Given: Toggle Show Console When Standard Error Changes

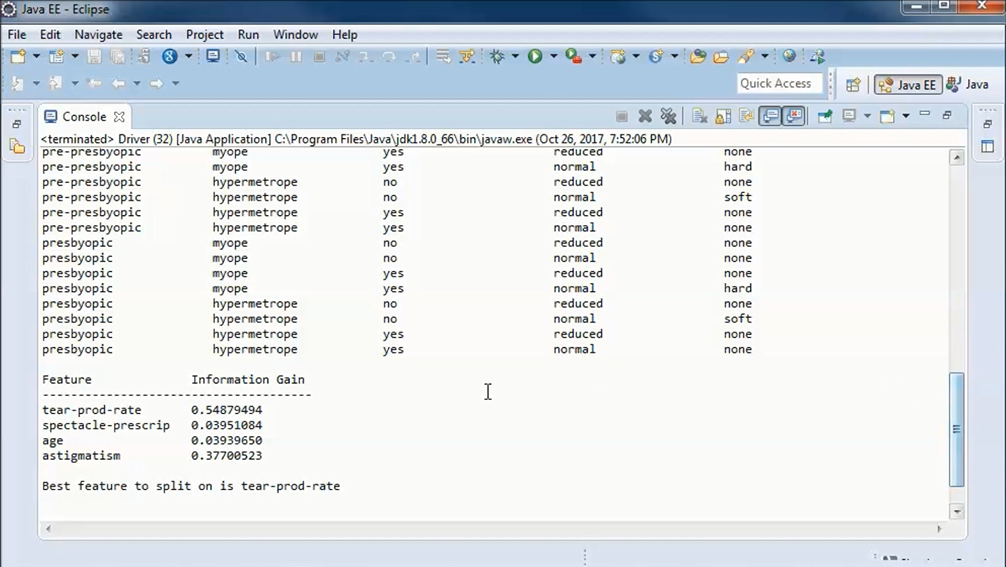Looking at the screenshot, I should (x=794, y=116).
